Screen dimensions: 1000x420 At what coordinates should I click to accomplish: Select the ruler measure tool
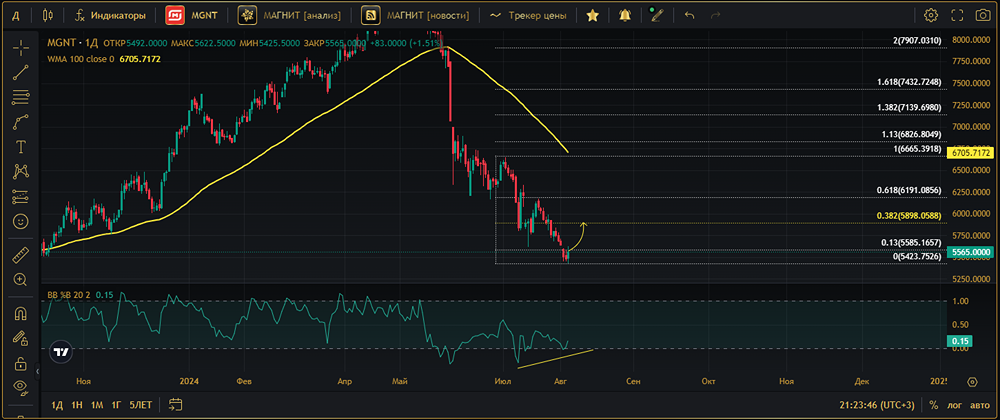[x=20, y=256]
